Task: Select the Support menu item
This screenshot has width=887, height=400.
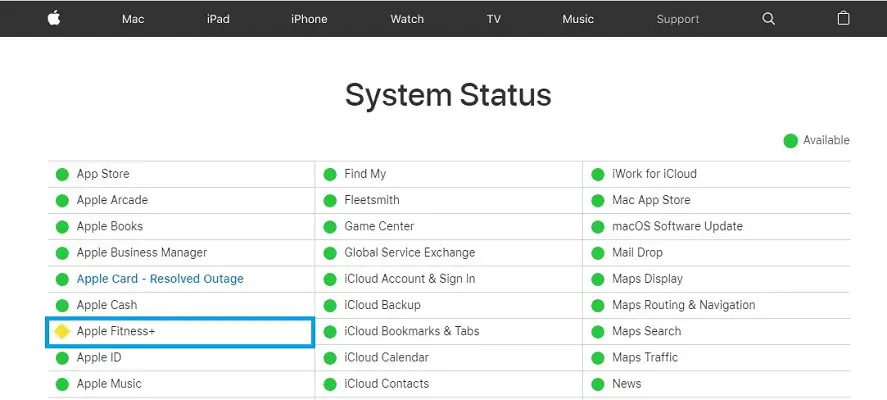Action: point(678,19)
